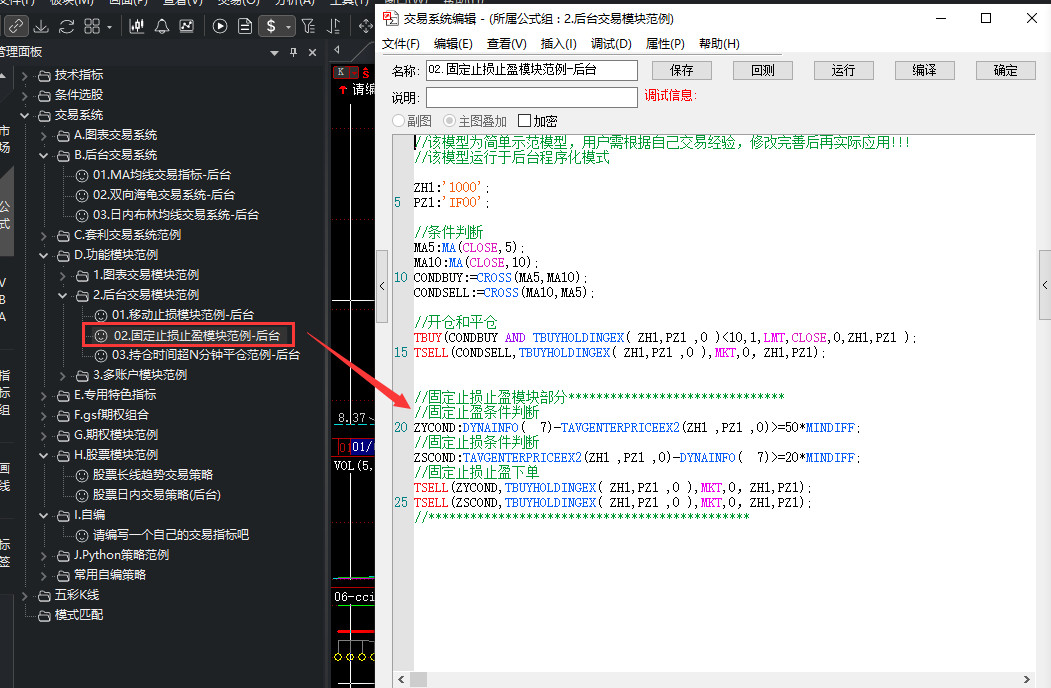Viewport: 1051px width, 688px height.
Task: Open 文件(F) menu in editor window
Action: point(401,44)
